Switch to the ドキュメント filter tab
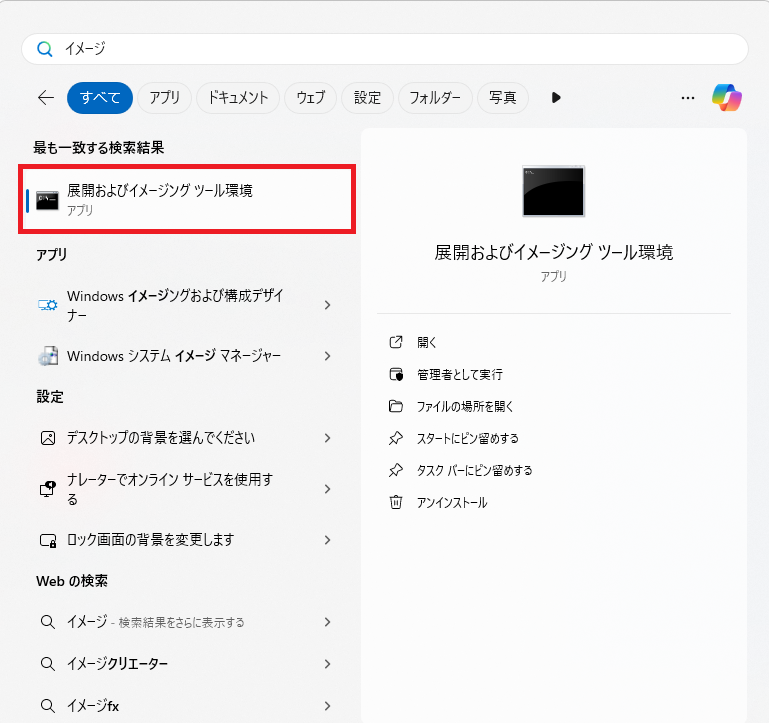Screen dimensions: 769x723 pos(238,98)
